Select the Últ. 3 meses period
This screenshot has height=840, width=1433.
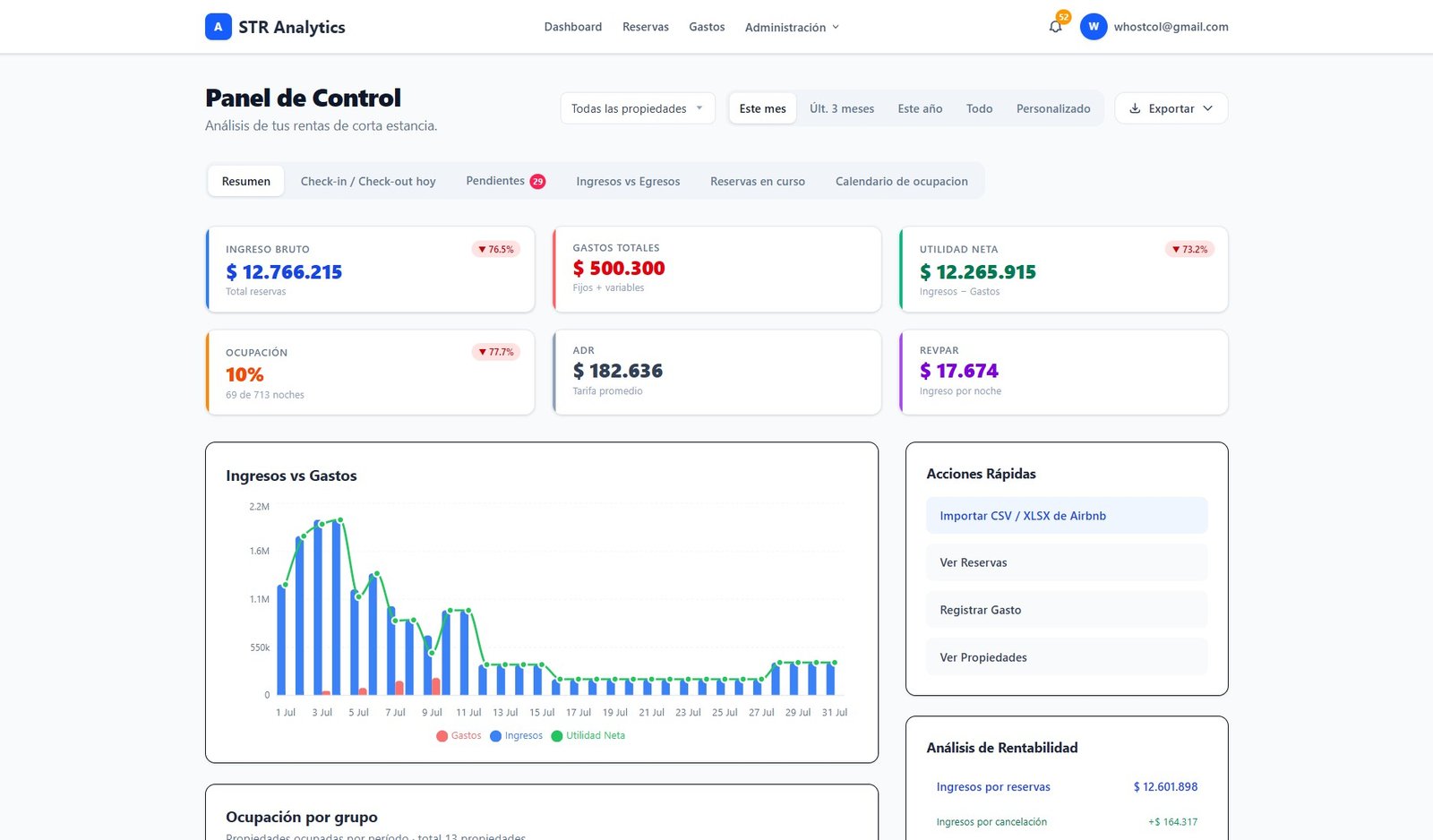pyautogui.click(x=842, y=108)
